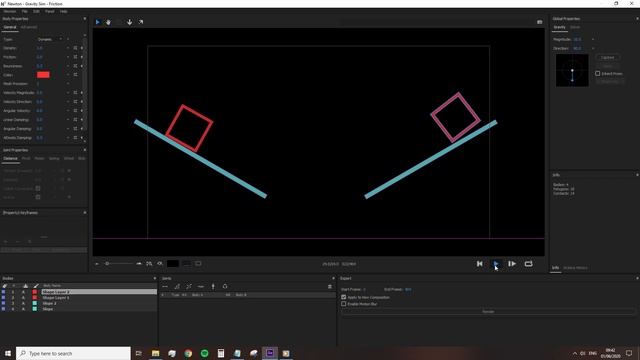Click the Bounciness value field
Screen dimensions: 640x360
click(40, 66)
